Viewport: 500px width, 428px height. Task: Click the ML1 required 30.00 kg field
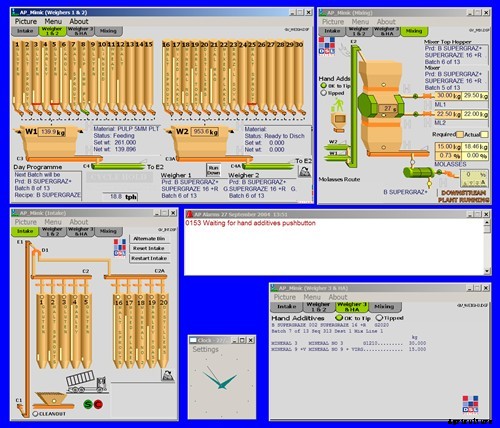tap(448, 96)
